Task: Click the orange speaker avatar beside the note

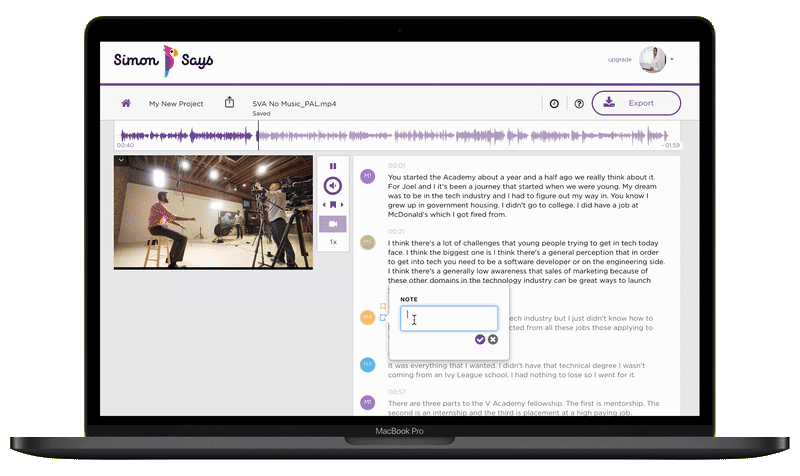Action: (x=368, y=317)
